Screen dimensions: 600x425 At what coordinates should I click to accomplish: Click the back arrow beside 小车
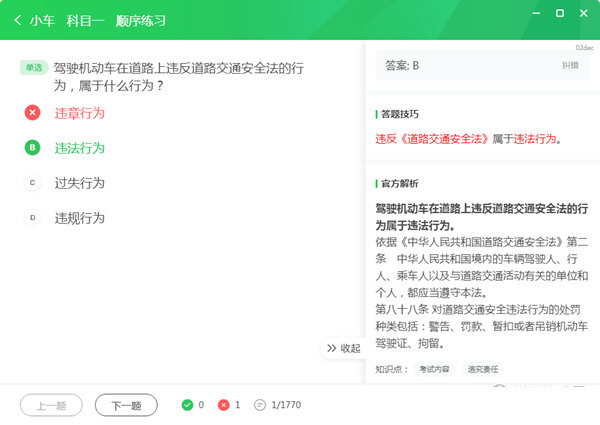[x=18, y=20]
